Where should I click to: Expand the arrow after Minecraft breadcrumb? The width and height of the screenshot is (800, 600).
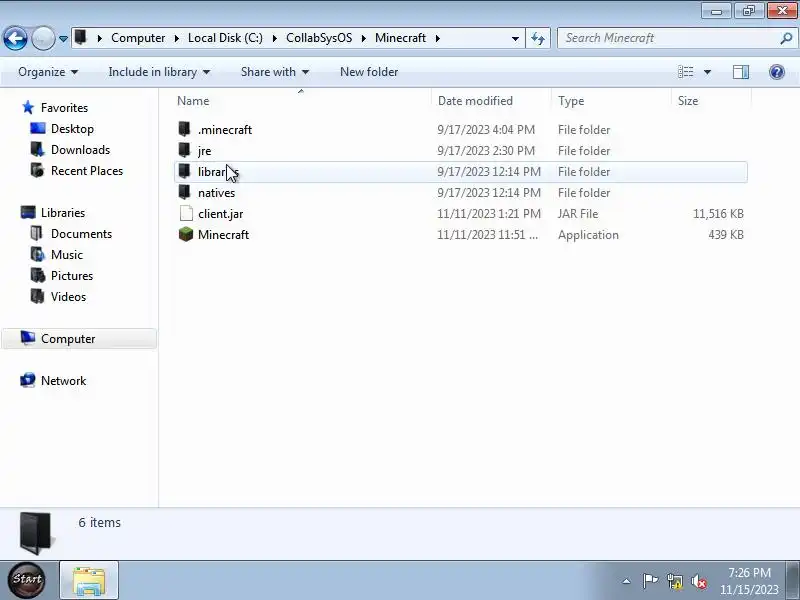coord(438,38)
